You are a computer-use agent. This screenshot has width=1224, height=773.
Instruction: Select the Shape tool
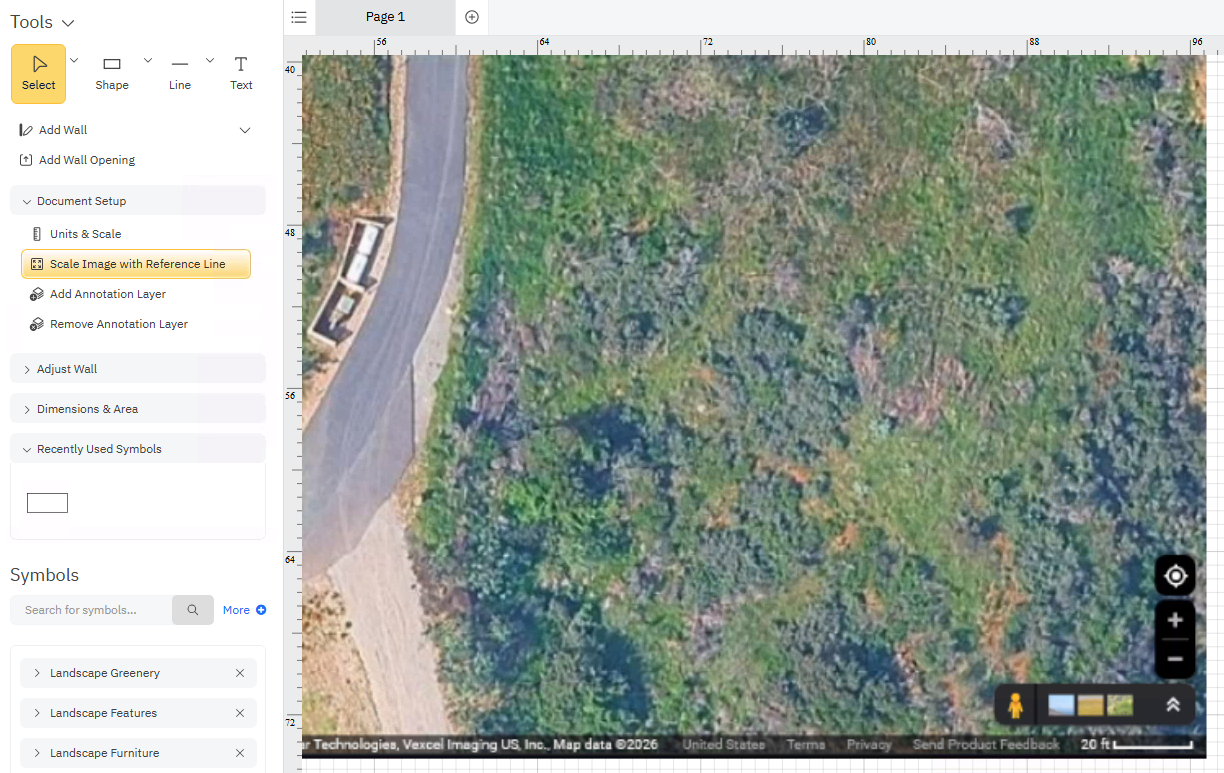[x=111, y=73]
